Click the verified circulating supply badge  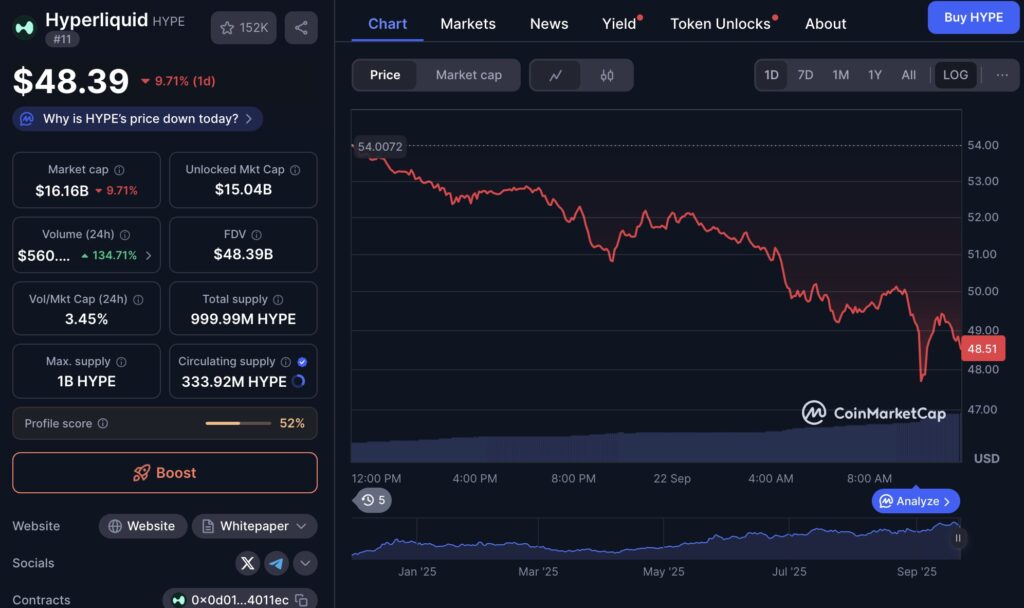(x=302, y=362)
